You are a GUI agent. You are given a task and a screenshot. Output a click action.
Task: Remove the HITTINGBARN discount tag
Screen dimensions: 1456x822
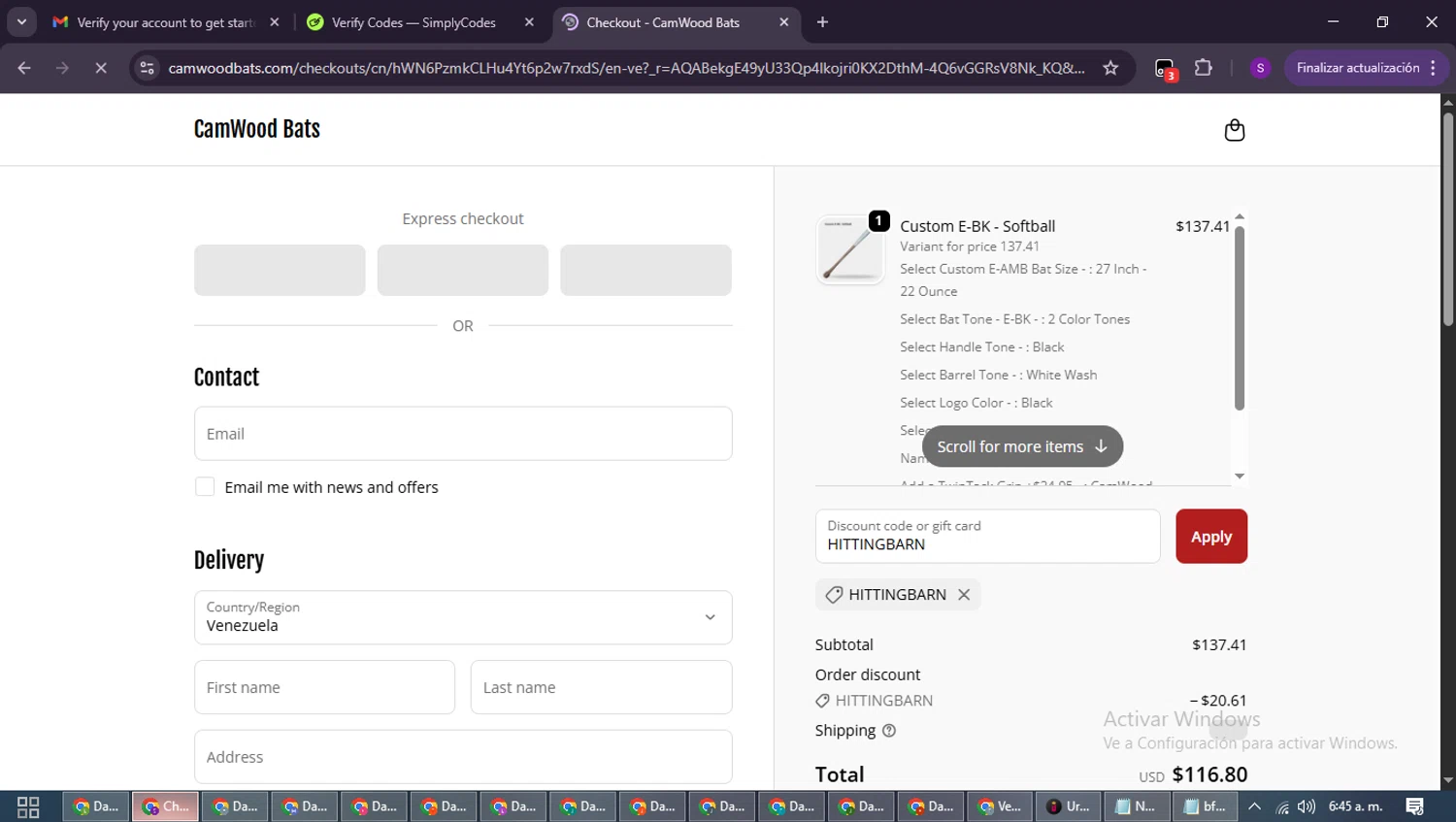[x=964, y=595]
